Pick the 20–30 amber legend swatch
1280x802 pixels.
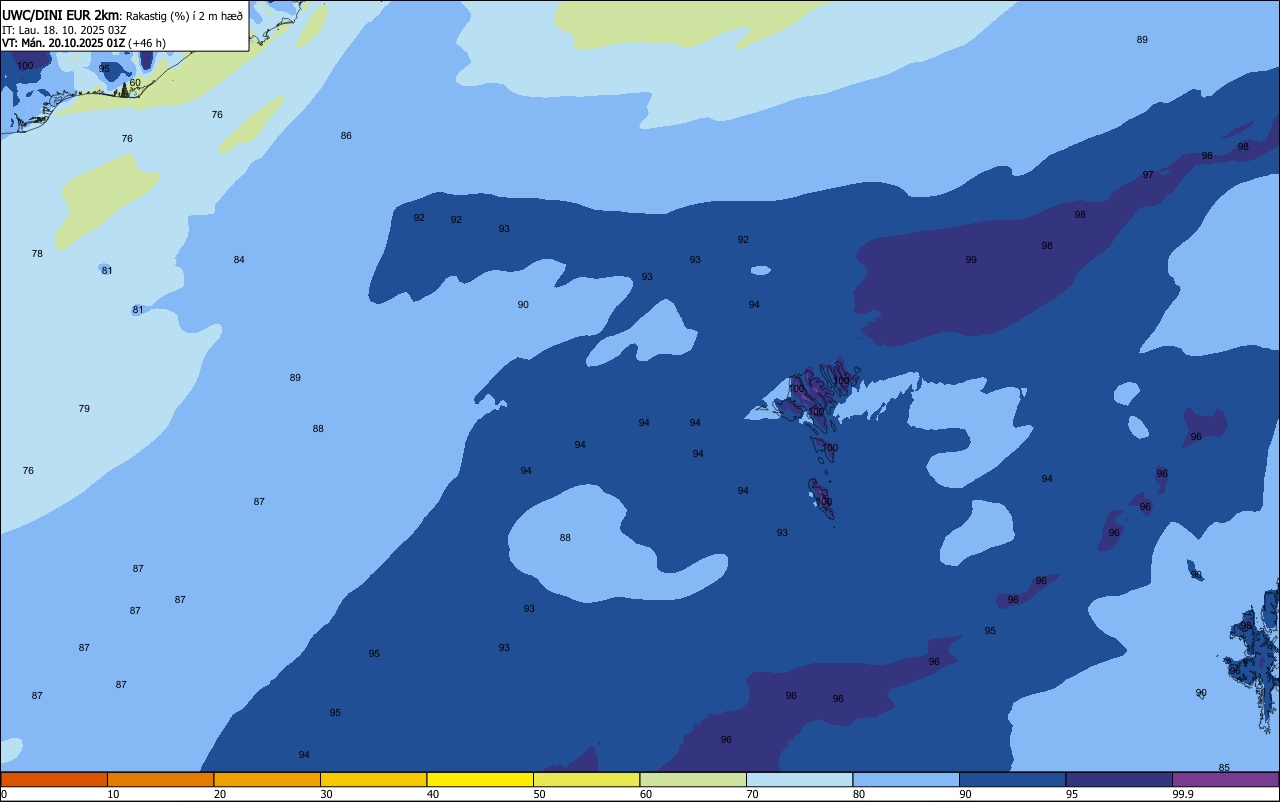[x=267, y=779]
